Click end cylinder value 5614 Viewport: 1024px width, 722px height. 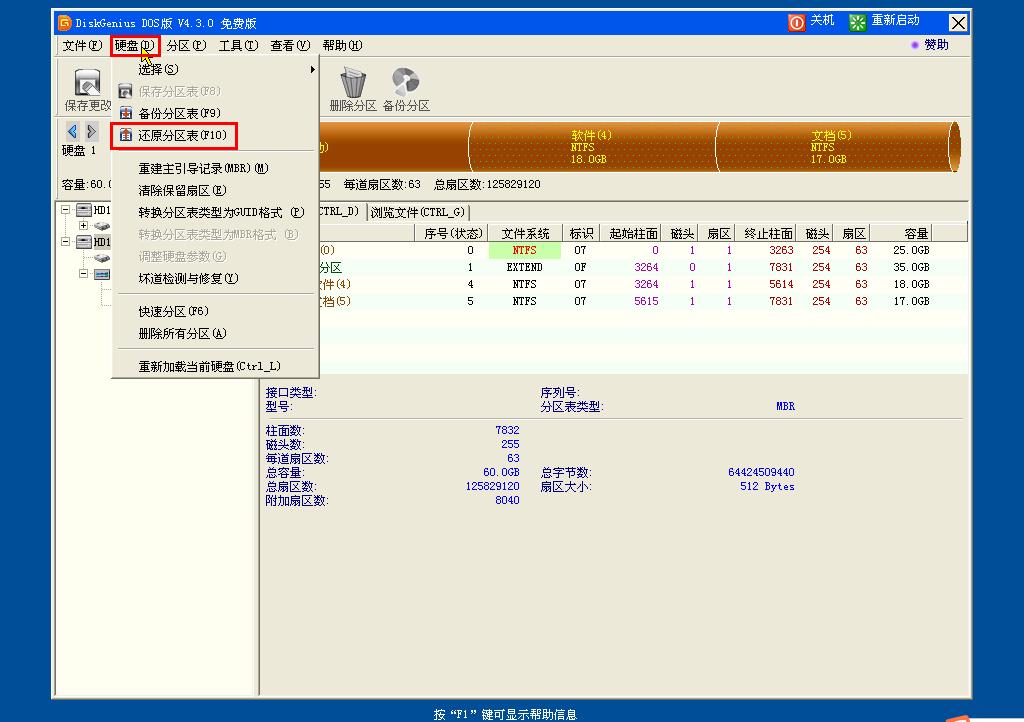click(x=781, y=284)
